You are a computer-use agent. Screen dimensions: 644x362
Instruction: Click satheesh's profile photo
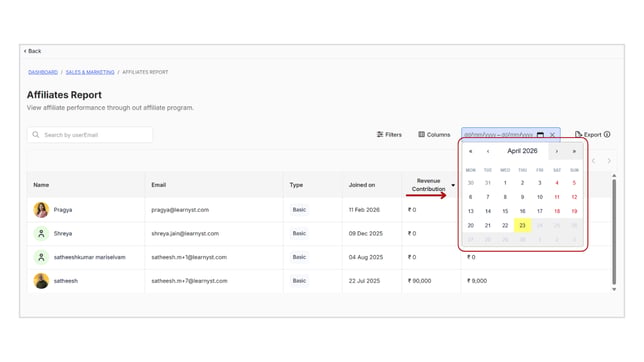pos(41,281)
